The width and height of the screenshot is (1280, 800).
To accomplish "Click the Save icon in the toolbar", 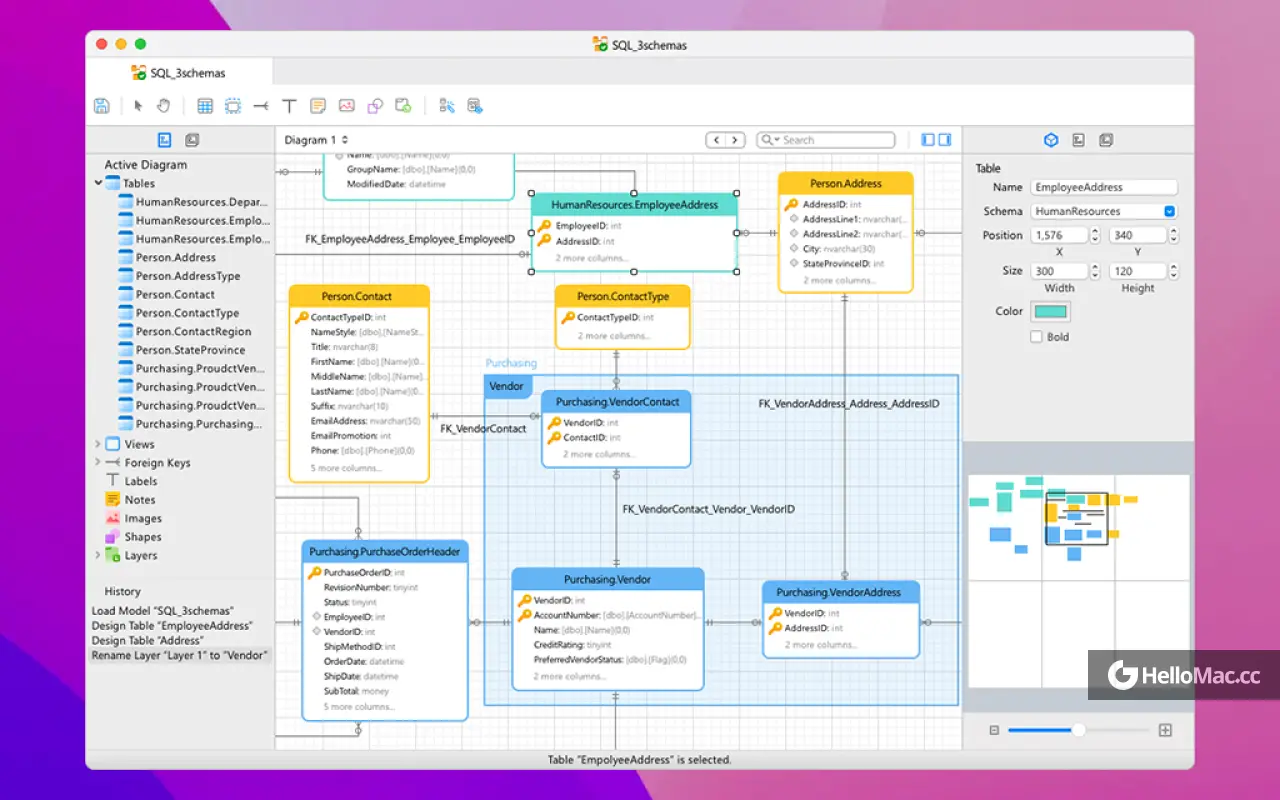I will pyautogui.click(x=101, y=105).
